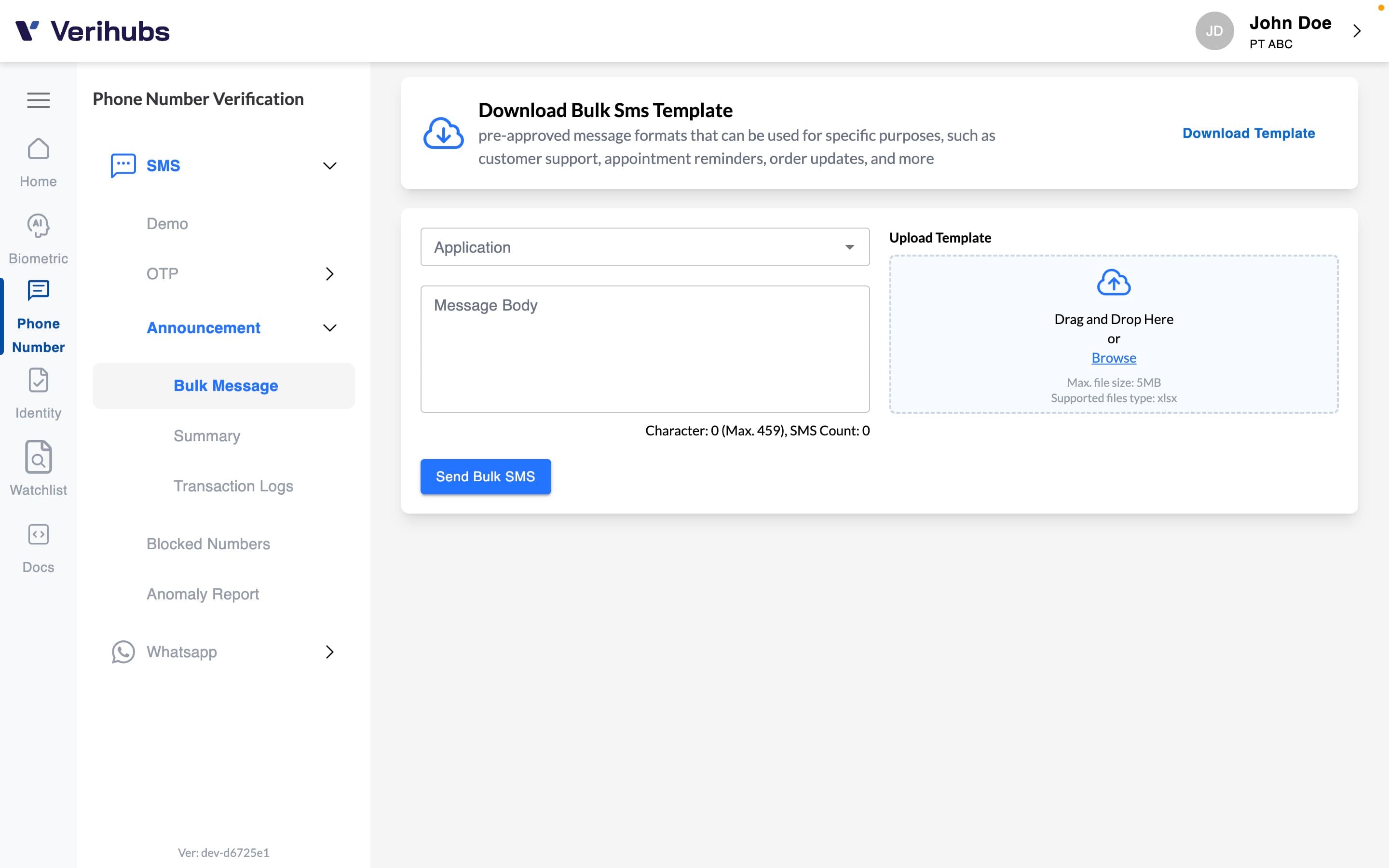Select the Phone Number sidebar icon
The width and height of the screenshot is (1389, 868).
[x=39, y=290]
